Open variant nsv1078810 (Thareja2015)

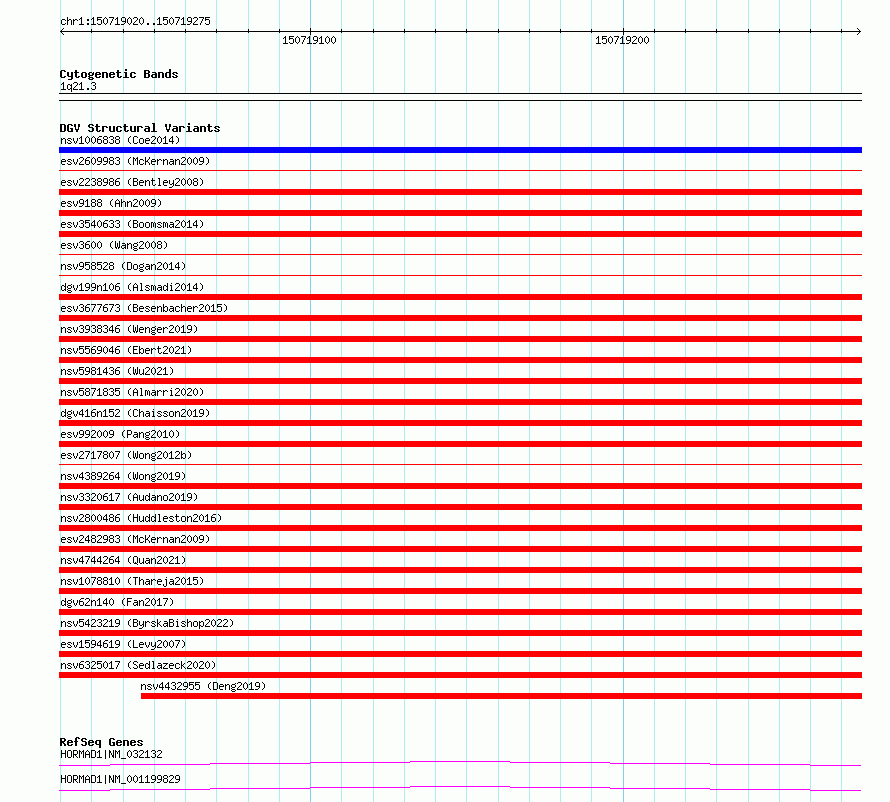(x=132, y=581)
